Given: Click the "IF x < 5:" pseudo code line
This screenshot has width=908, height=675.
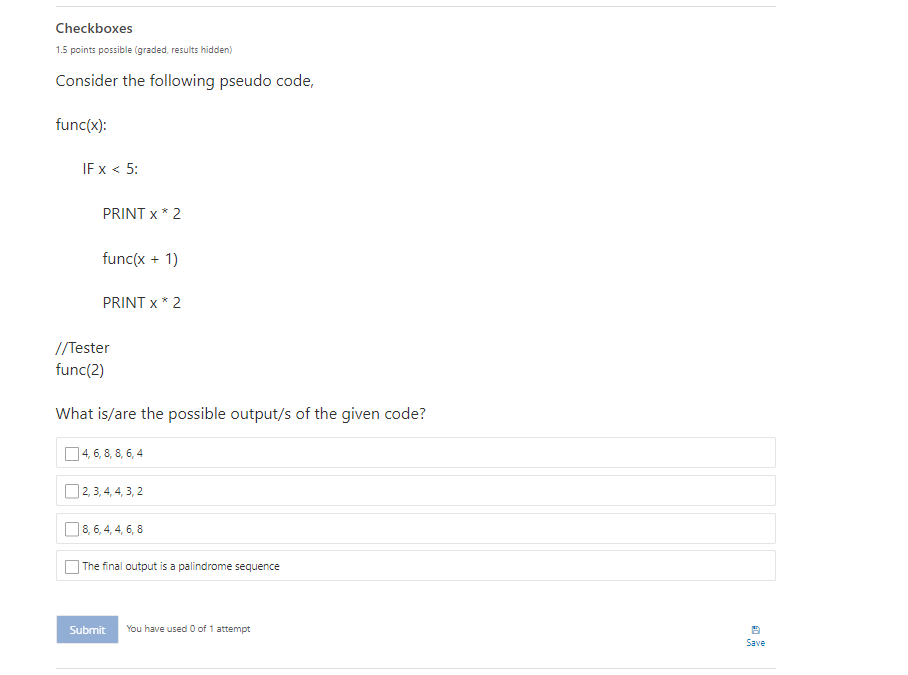Looking at the screenshot, I should tap(109, 168).
